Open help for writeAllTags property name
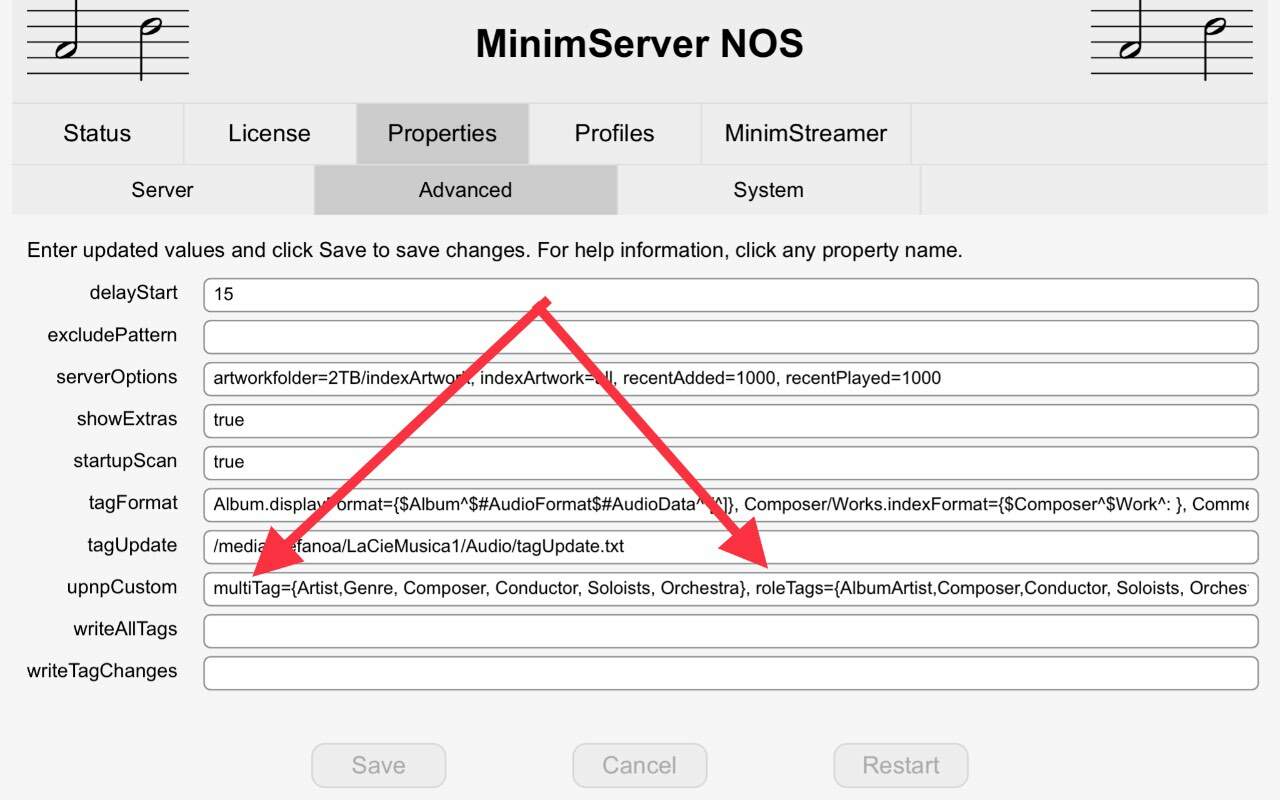This screenshot has width=1280, height=800. pos(125,629)
